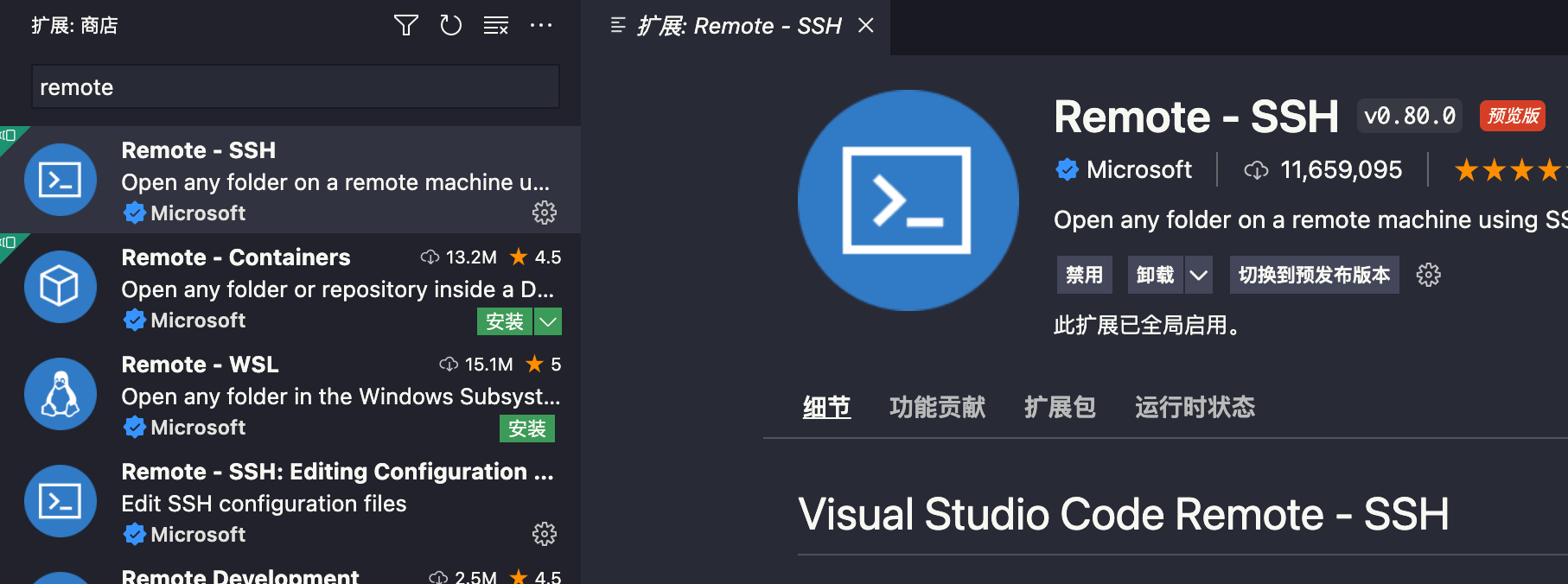Click the Remote - WSL penguin icon
Image resolution: width=1568 pixels, height=584 pixels.
tap(61, 394)
